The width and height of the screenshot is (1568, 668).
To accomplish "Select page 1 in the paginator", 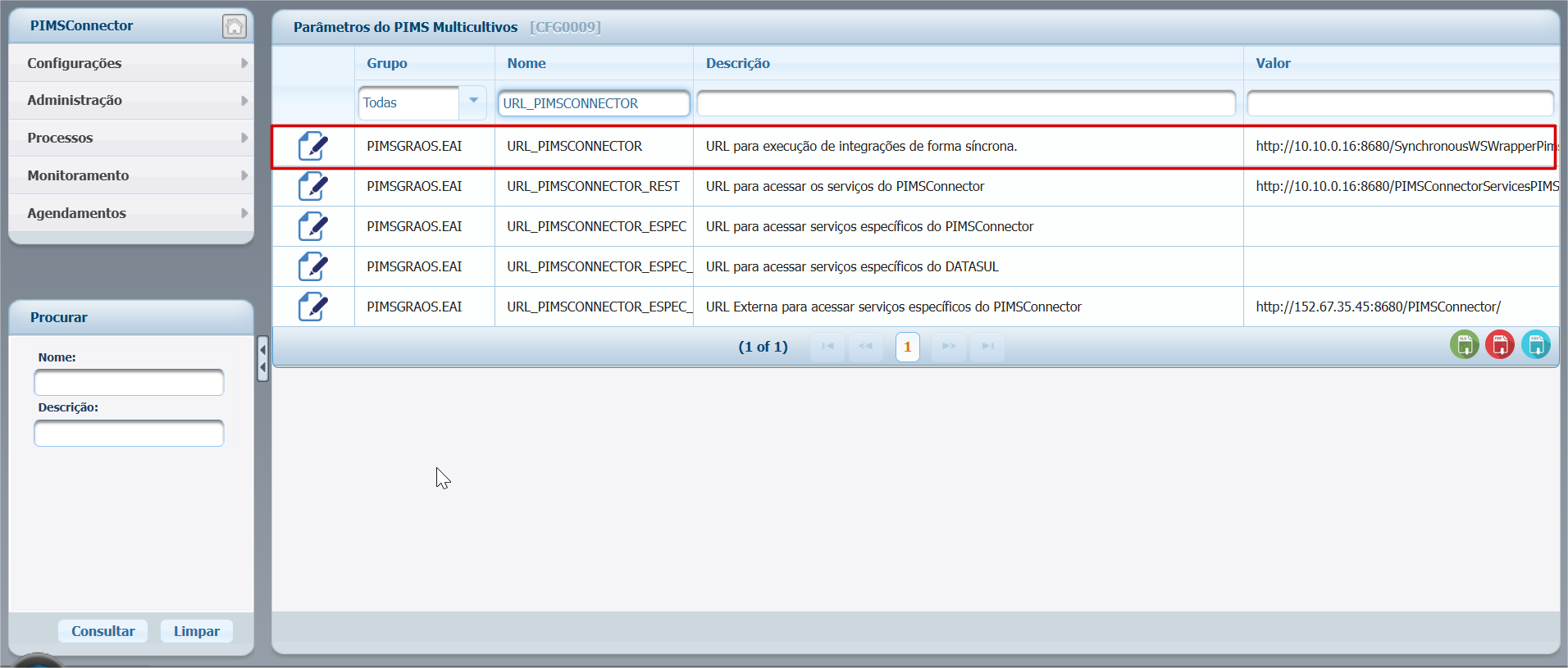I will (908, 347).
